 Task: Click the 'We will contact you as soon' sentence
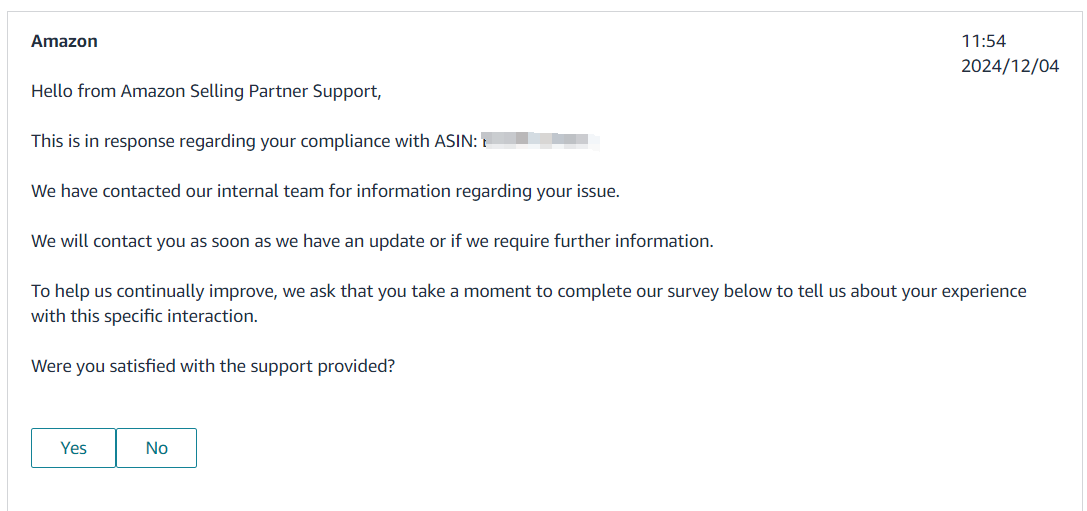pyautogui.click(x=372, y=241)
